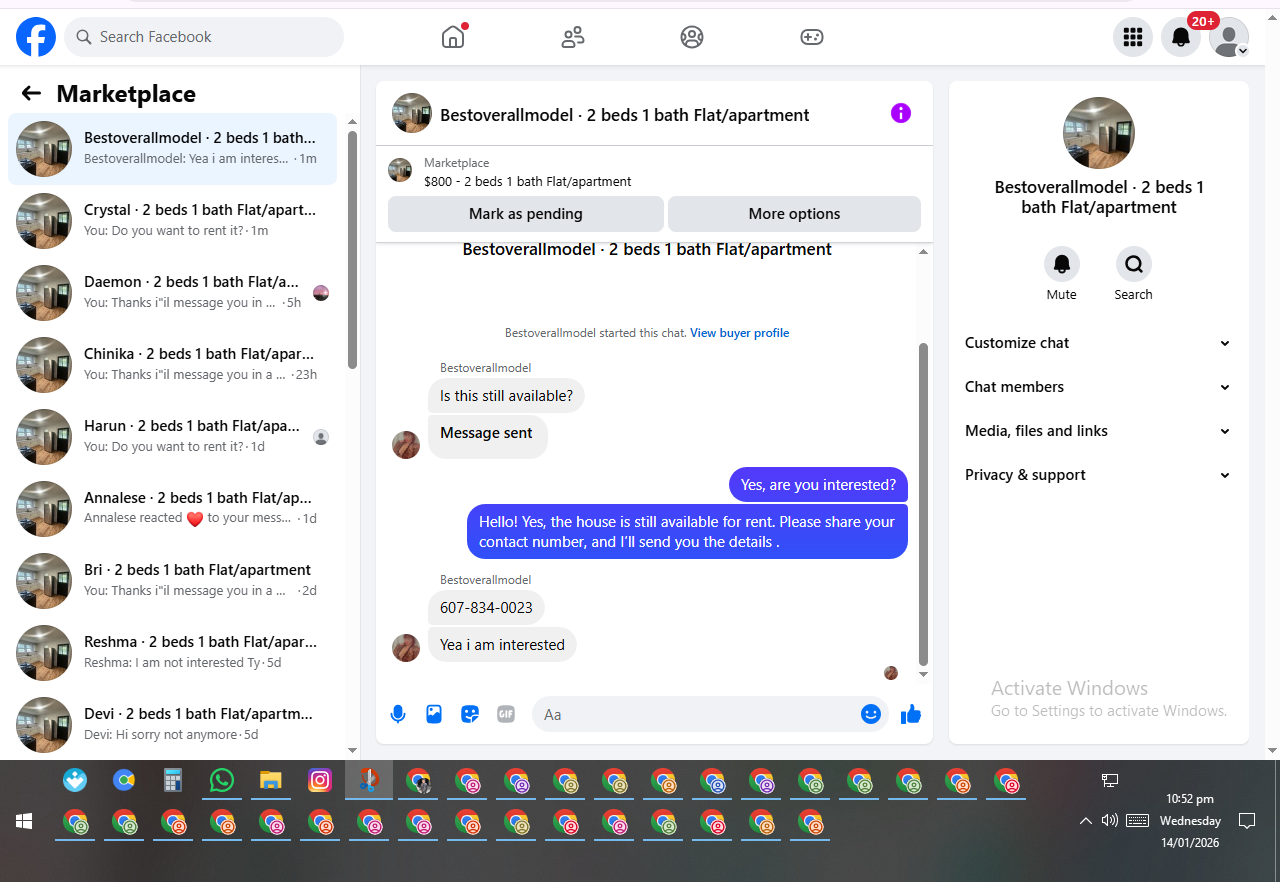The height and width of the screenshot is (882, 1280).
Task: Click the large listing photo in right panel
Action: 1099,133
